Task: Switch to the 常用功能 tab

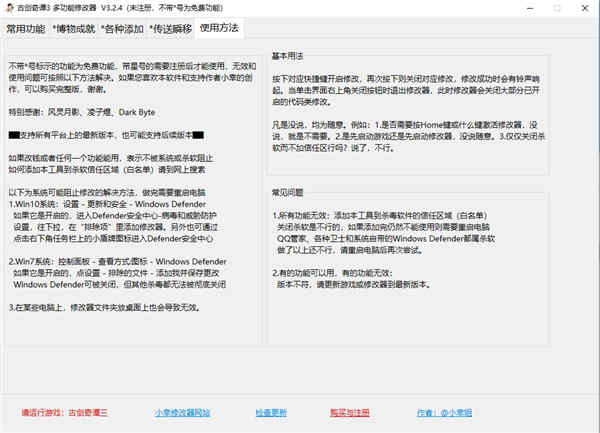Action: tap(26, 29)
